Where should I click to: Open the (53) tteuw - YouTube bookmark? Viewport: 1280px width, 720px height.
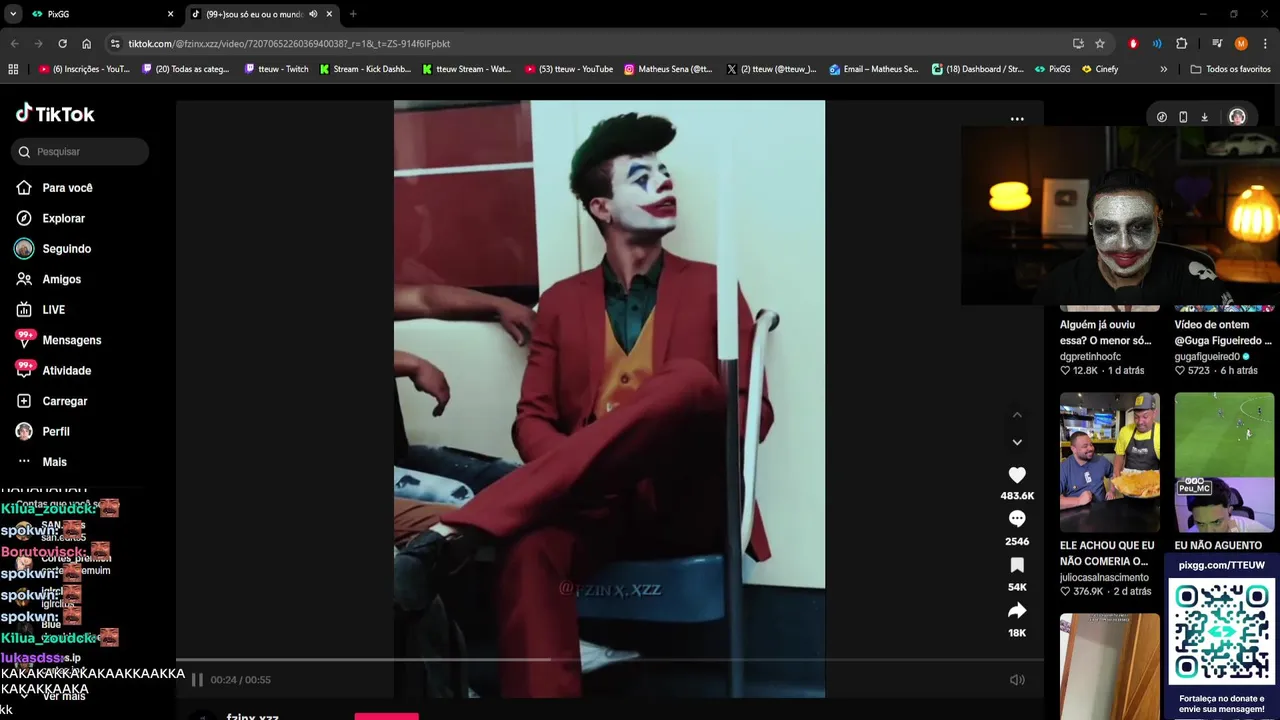coord(569,69)
